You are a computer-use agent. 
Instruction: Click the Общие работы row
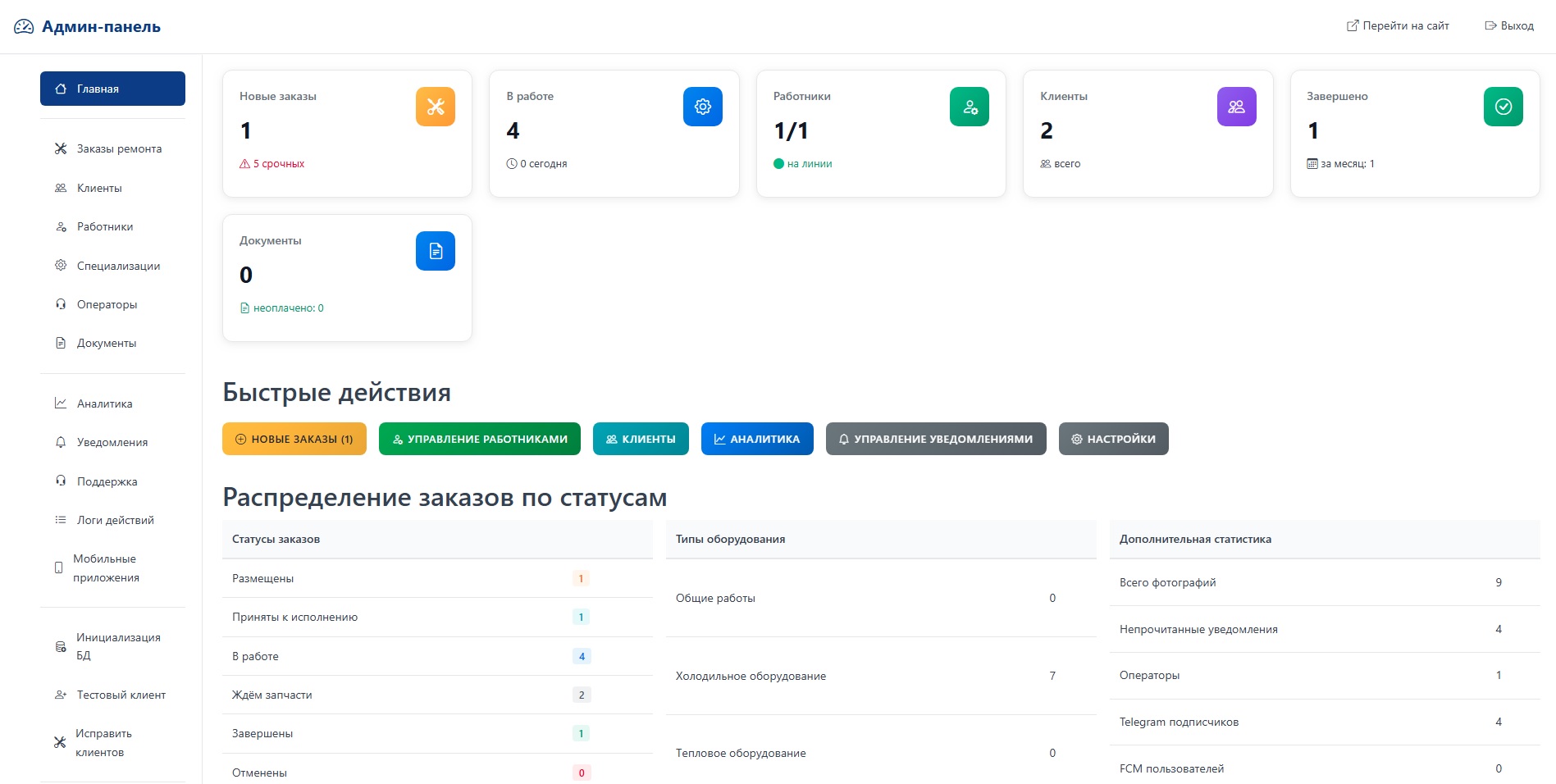point(881,598)
